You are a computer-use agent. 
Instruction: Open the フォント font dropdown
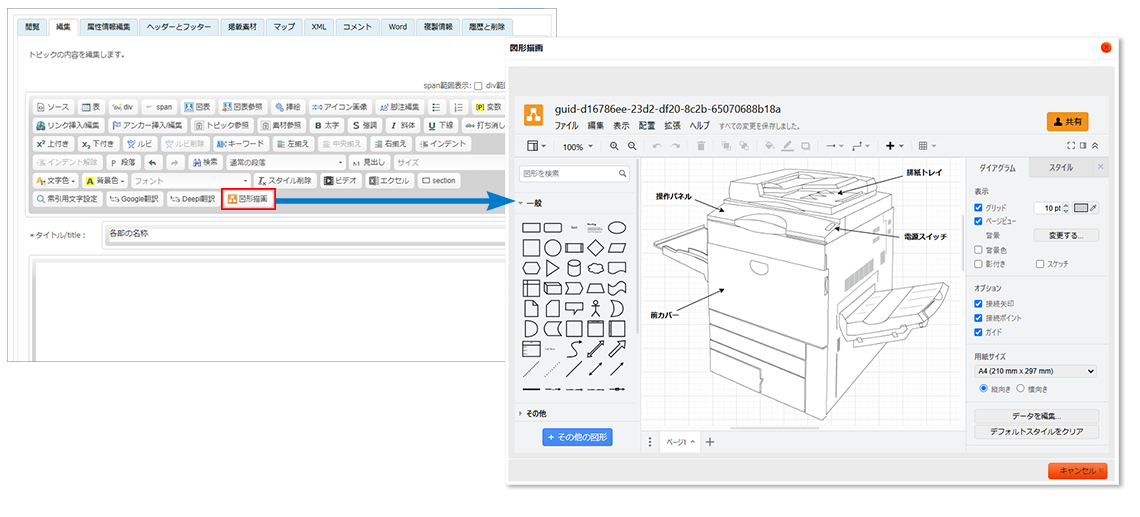191,180
